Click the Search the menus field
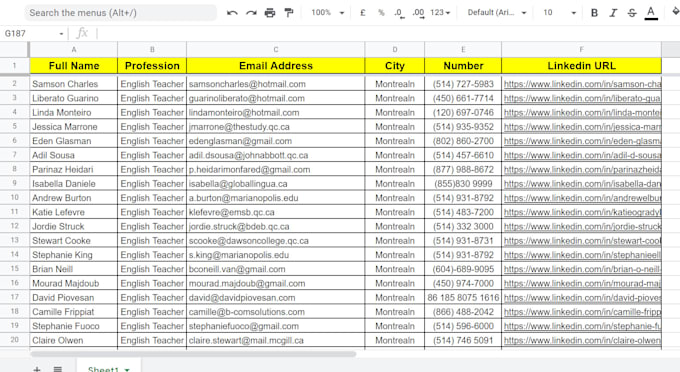Image resolution: width=680 pixels, height=372 pixels. [x=120, y=13]
